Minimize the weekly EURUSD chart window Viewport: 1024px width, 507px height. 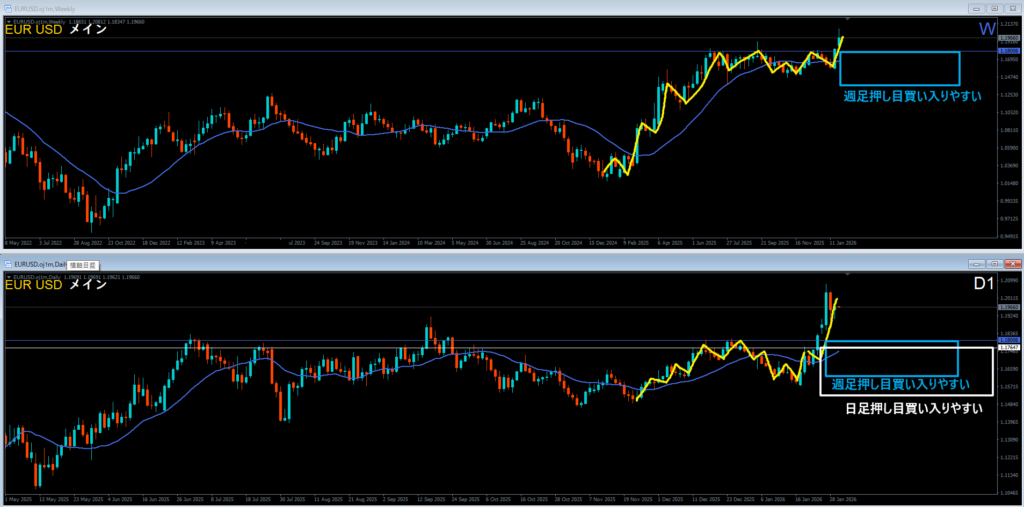point(975,7)
